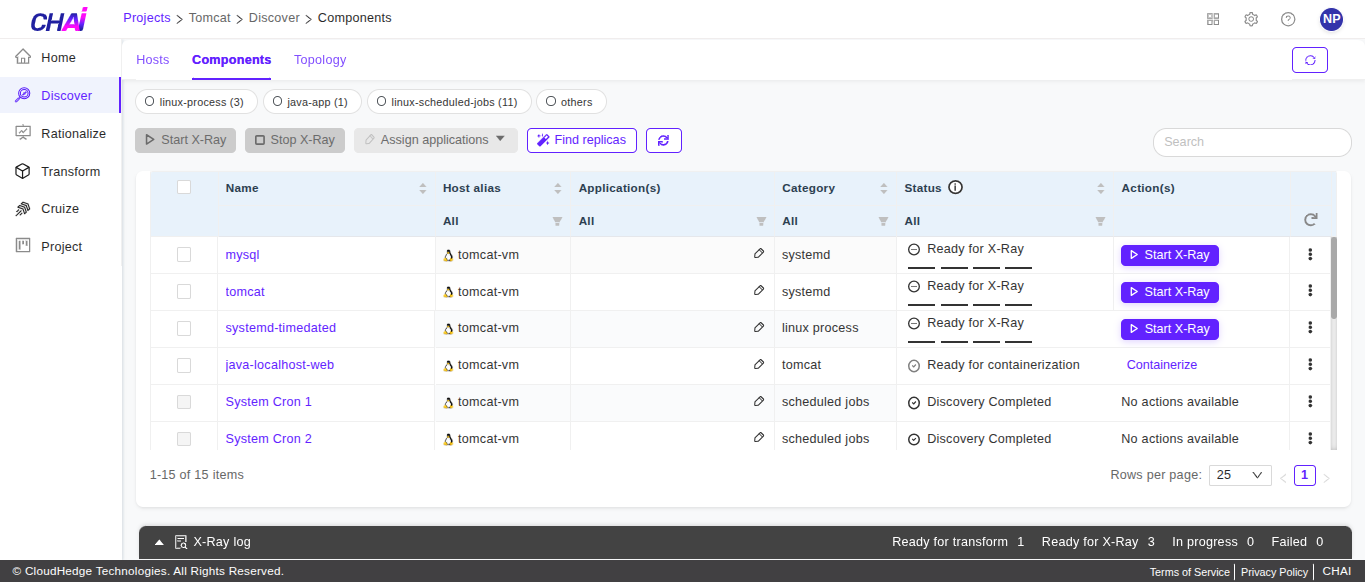Click Projects in the breadcrumb

(x=147, y=18)
